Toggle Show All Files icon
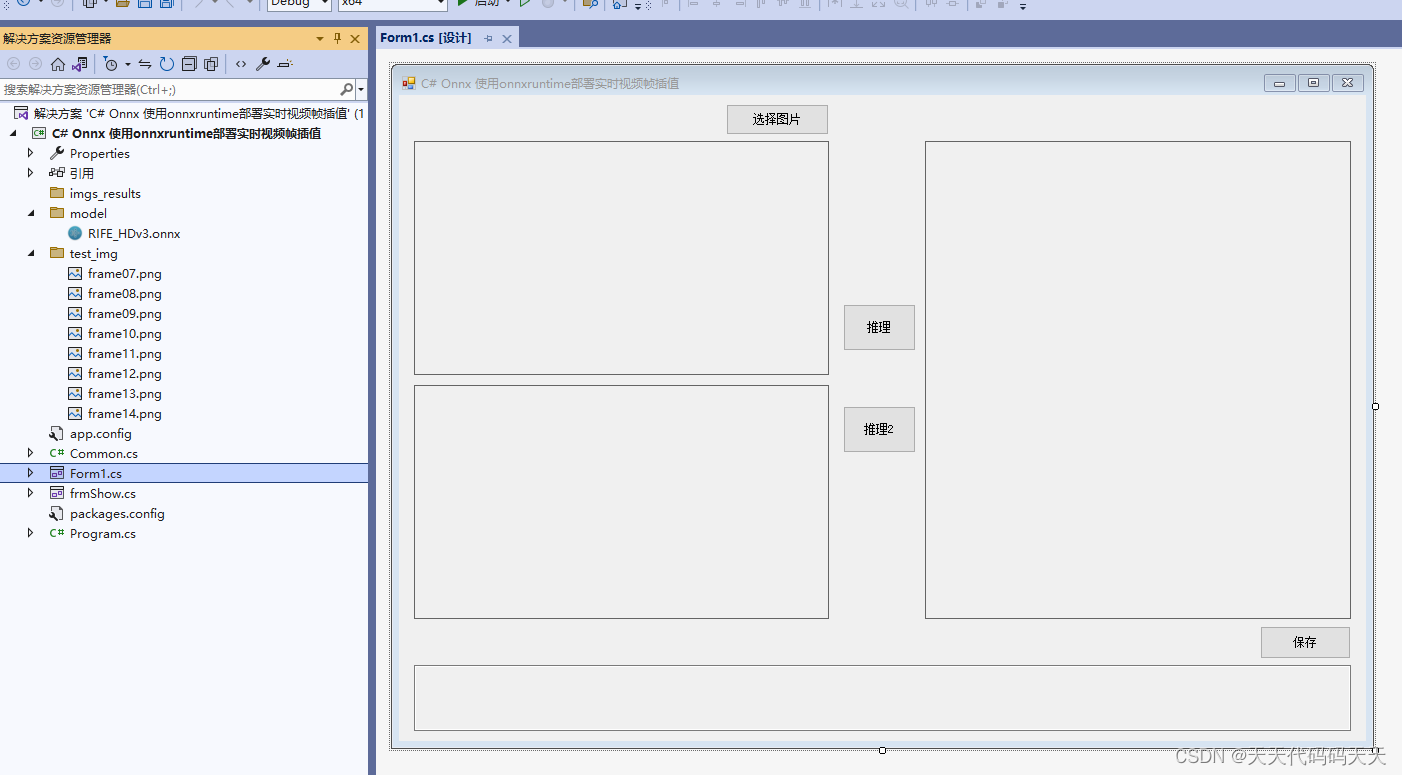 tap(211, 64)
